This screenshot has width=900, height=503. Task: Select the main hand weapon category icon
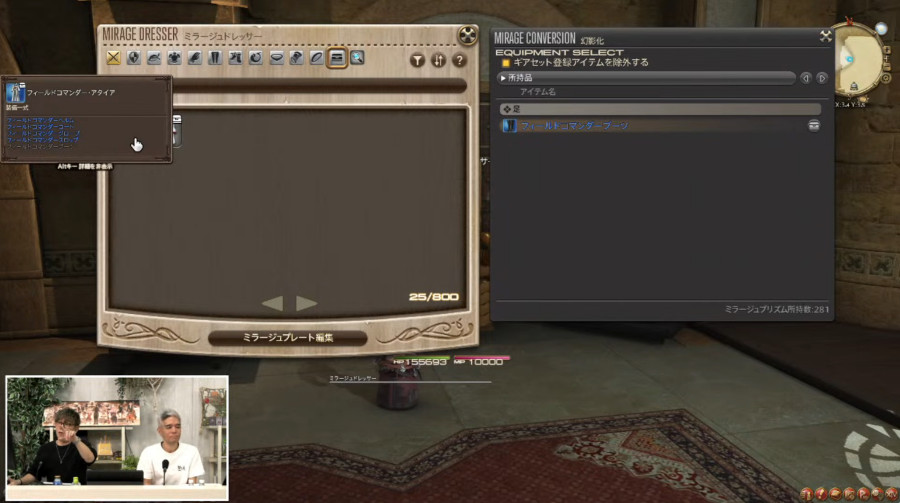(x=113, y=58)
